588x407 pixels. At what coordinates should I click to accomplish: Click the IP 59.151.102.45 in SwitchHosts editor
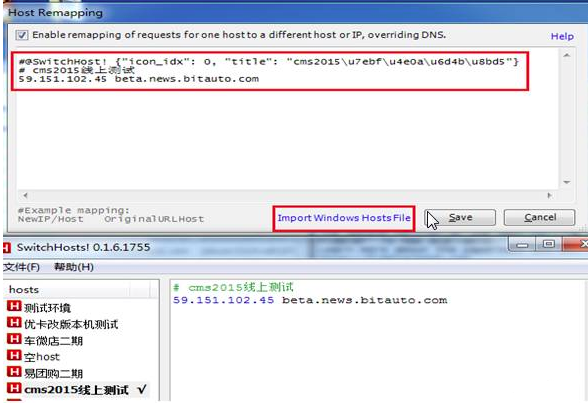[224, 300]
